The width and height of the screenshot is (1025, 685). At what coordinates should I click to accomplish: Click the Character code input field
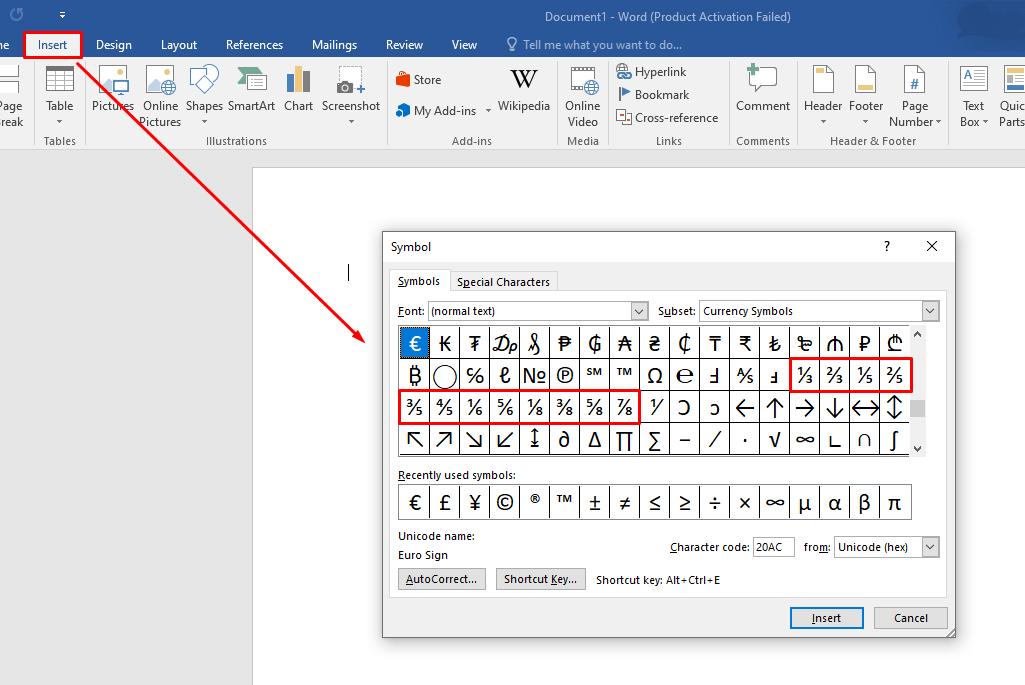pos(773,547)
